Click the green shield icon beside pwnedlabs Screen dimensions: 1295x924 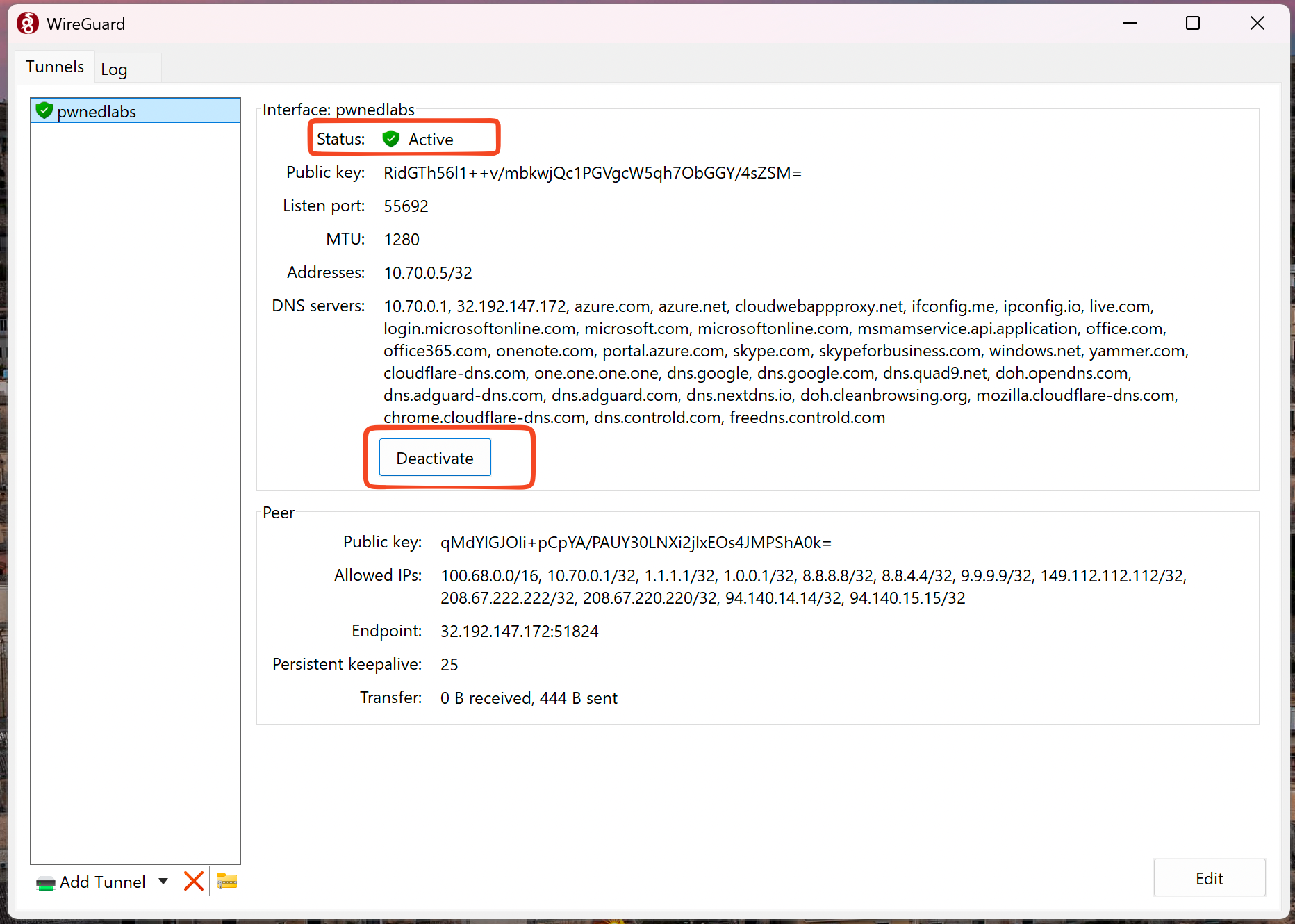click(44, 110)
